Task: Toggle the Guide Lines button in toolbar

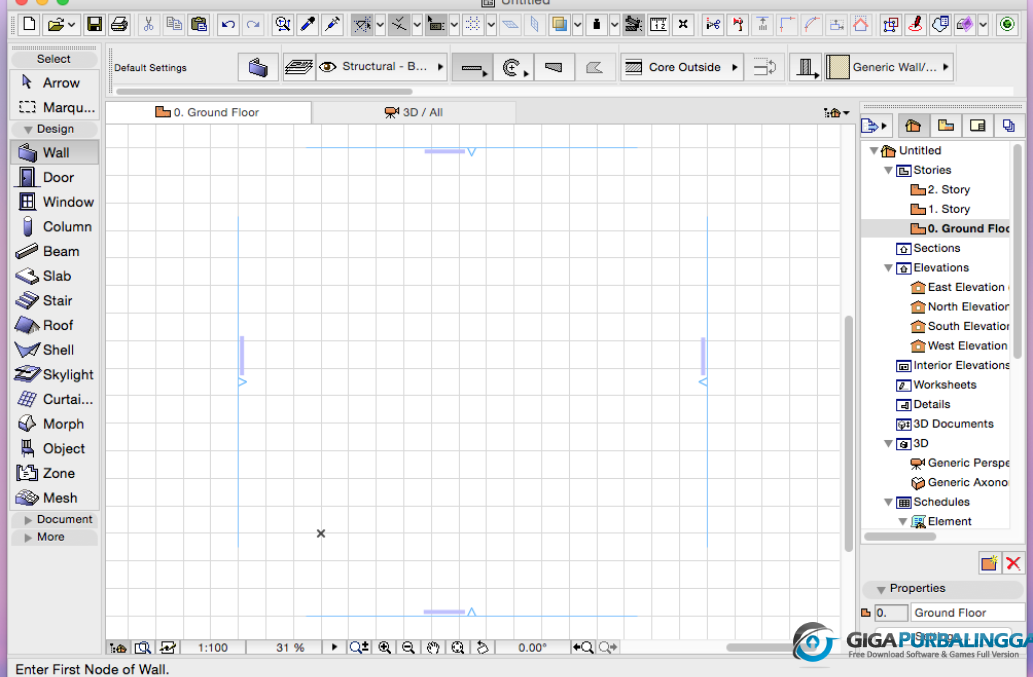Action: [362, 25]
